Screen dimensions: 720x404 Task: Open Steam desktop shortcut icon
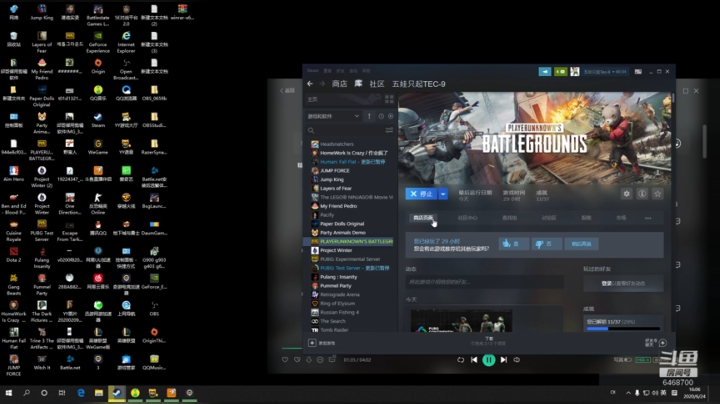(x=98, y=119)
